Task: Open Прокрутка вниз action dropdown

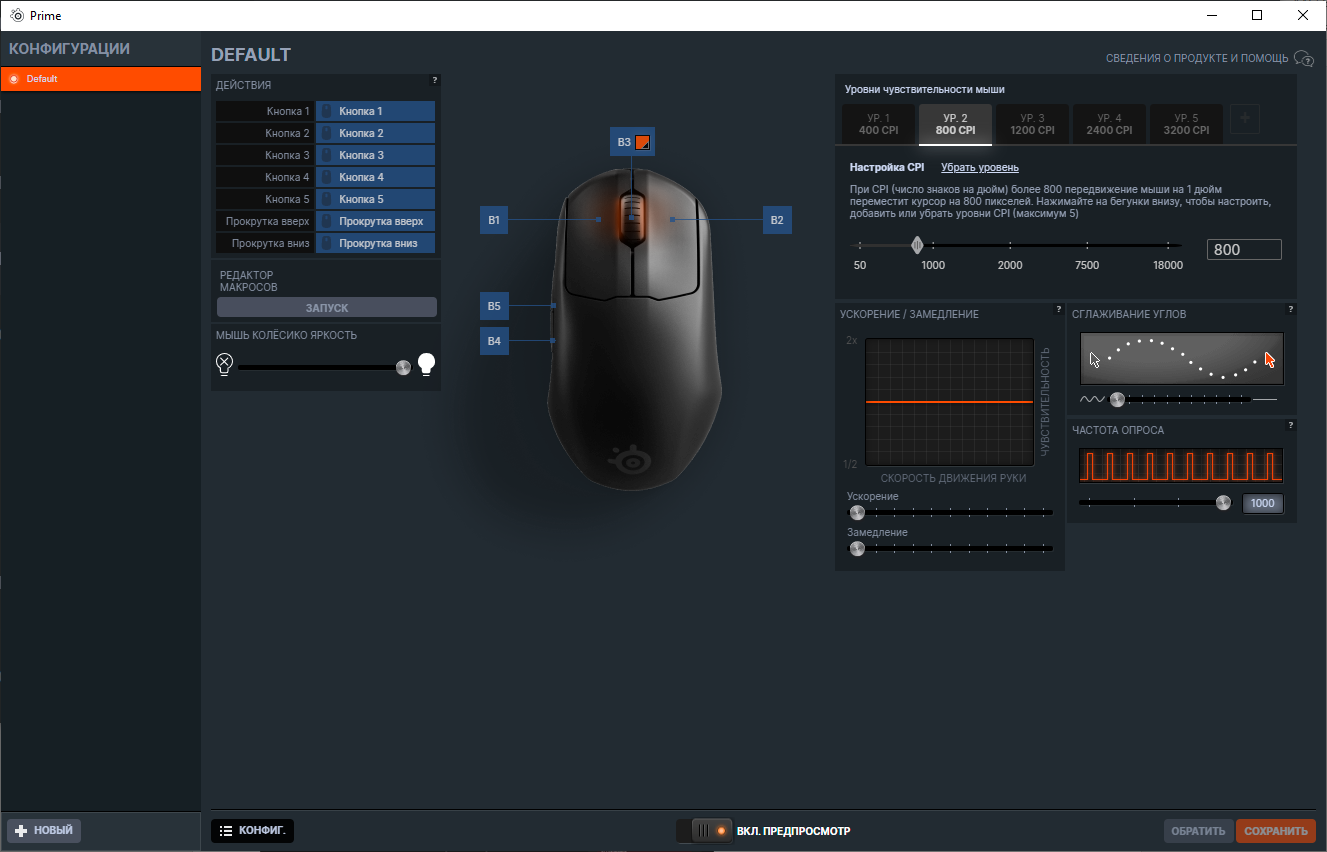Action: tap(376, 243)
